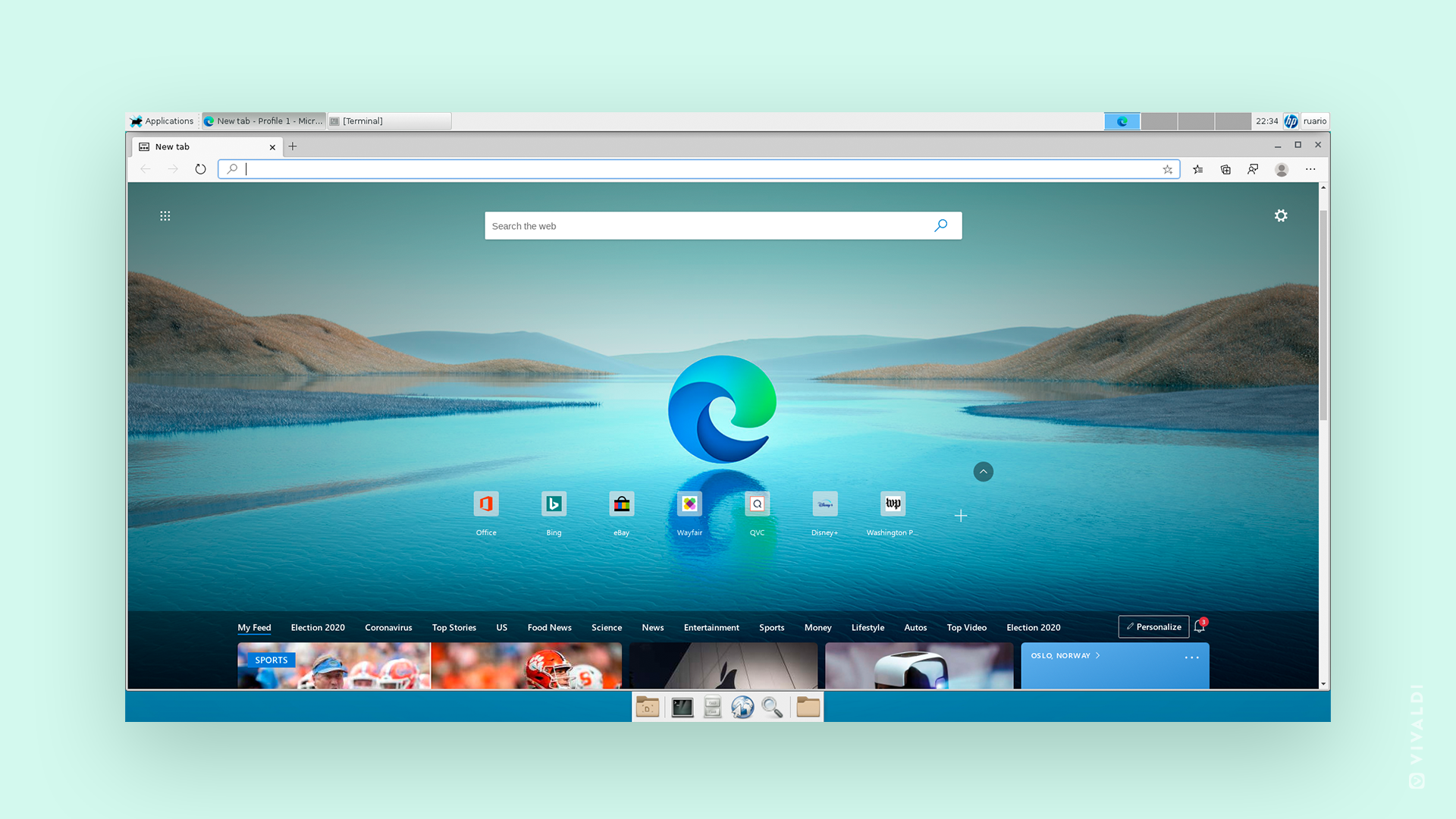Expand the Top Video section

pyautogui.click(x=967, y=627)
